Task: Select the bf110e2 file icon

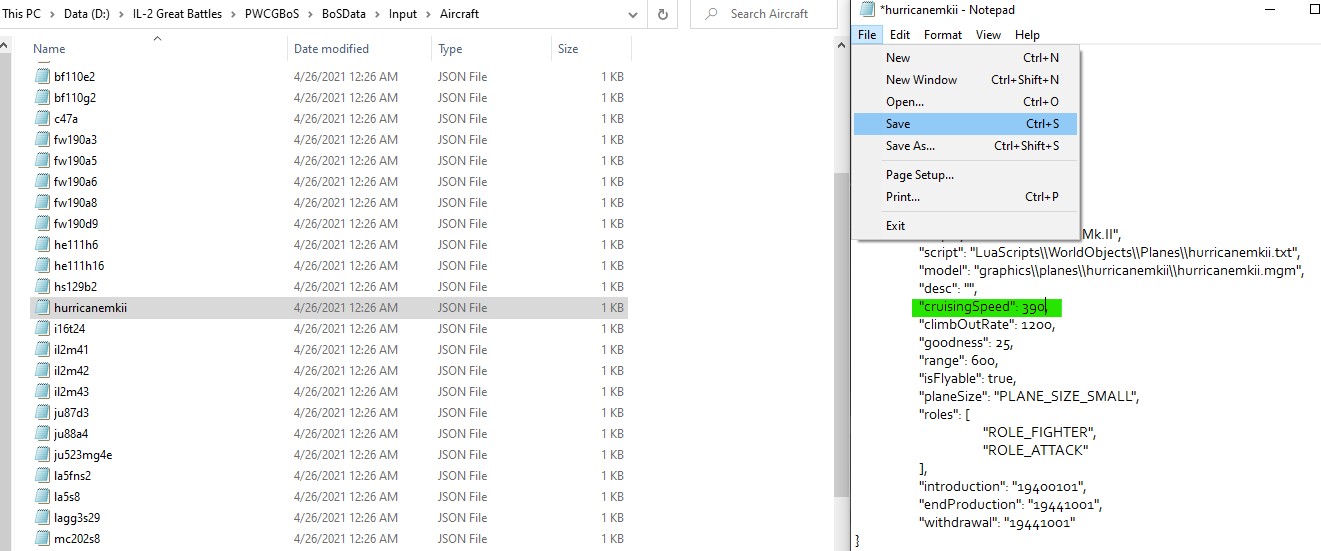Action: point(42,77)
